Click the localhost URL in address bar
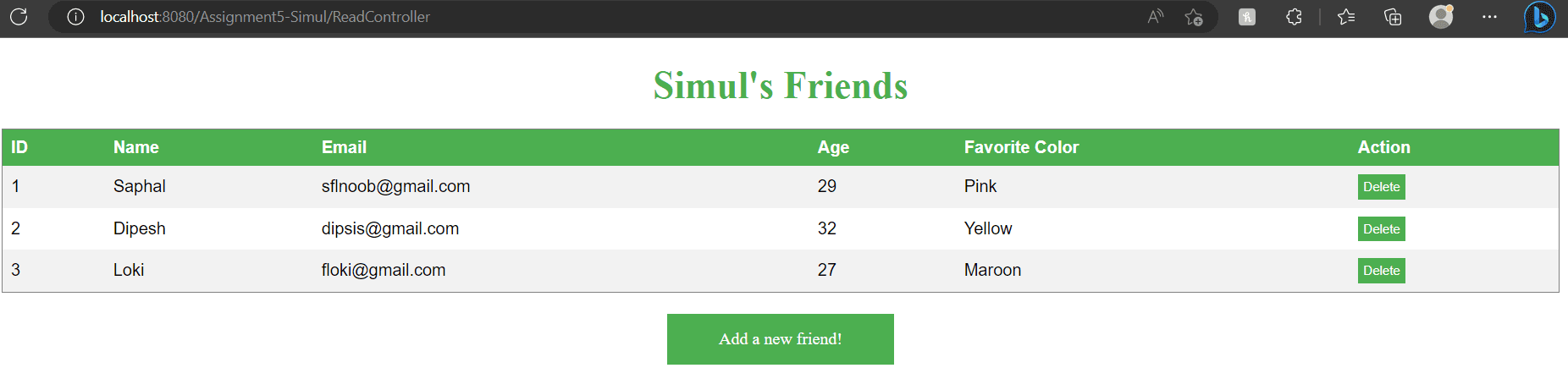 [x=264, y=17]
